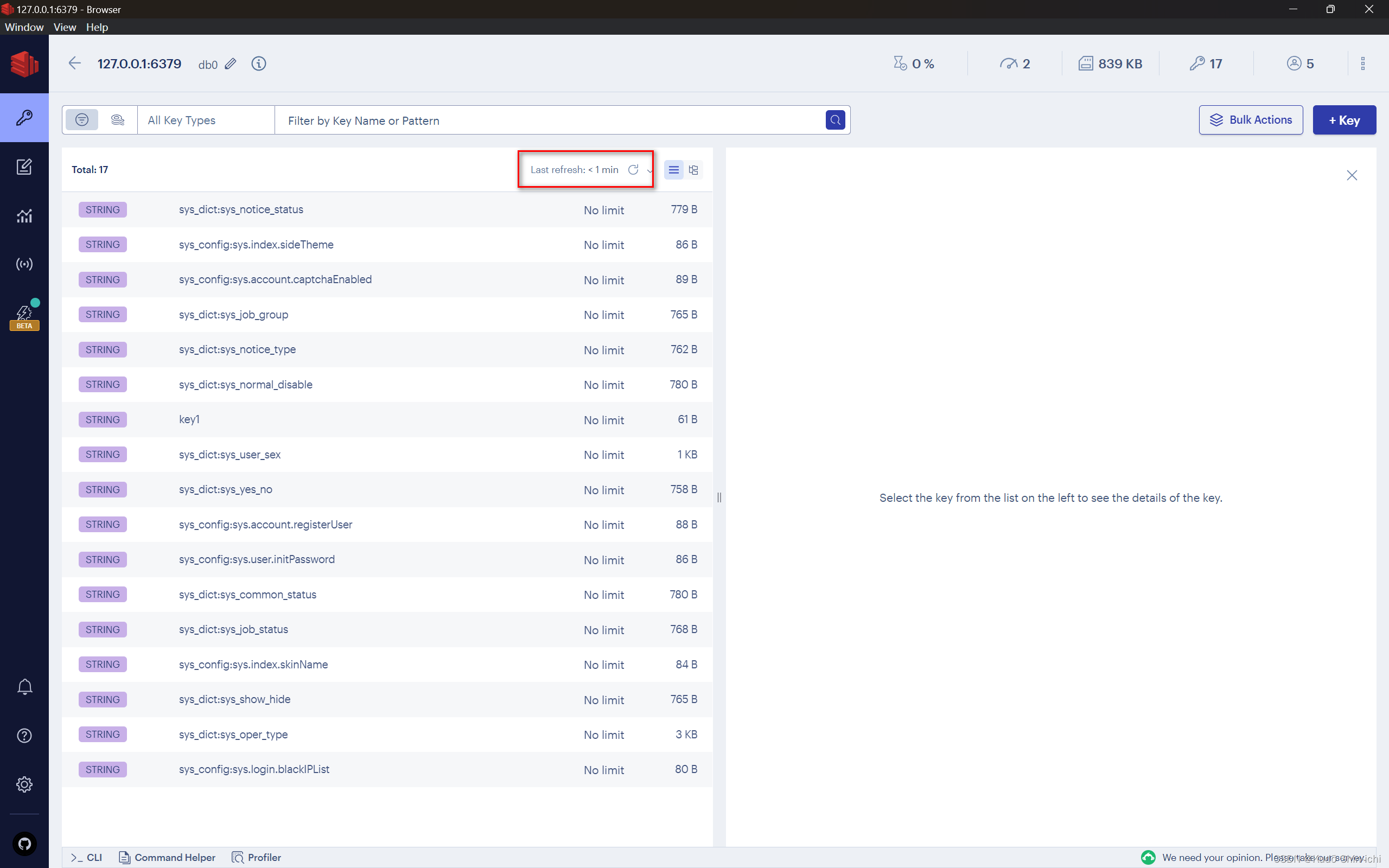This screenshot has height=868, width=1389.
Task: Expand the auto-refresh options chevron
Action: click(649, 170)
